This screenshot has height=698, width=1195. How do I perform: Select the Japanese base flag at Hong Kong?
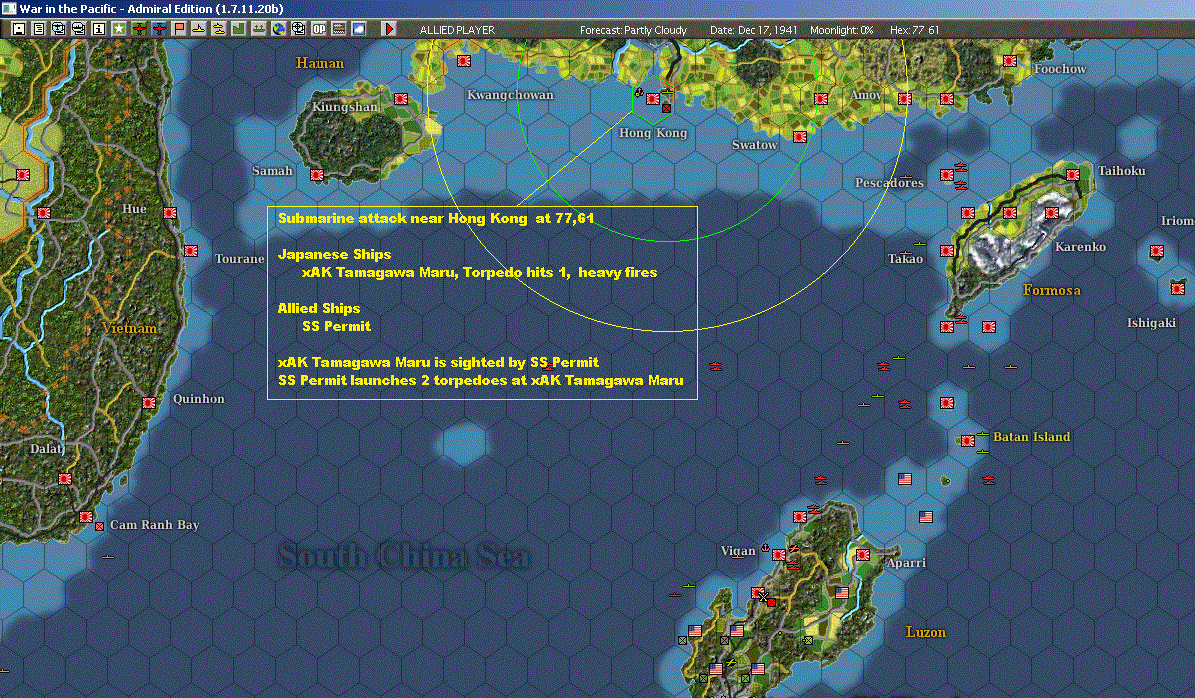pos(653,99)
